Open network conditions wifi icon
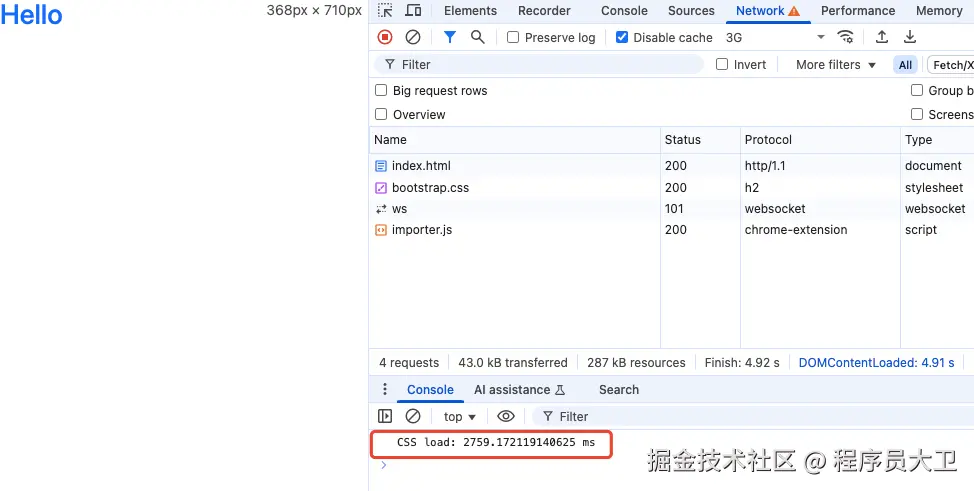The image size is (974, 491). (x=845, y=37)
